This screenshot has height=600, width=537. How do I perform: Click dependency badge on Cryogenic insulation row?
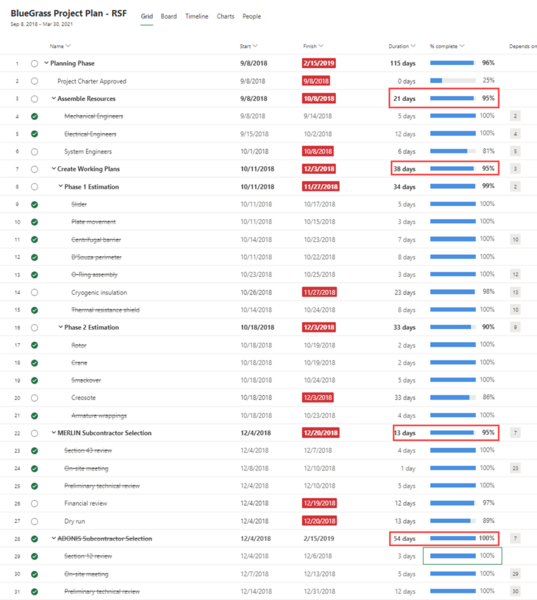[515, 292]
